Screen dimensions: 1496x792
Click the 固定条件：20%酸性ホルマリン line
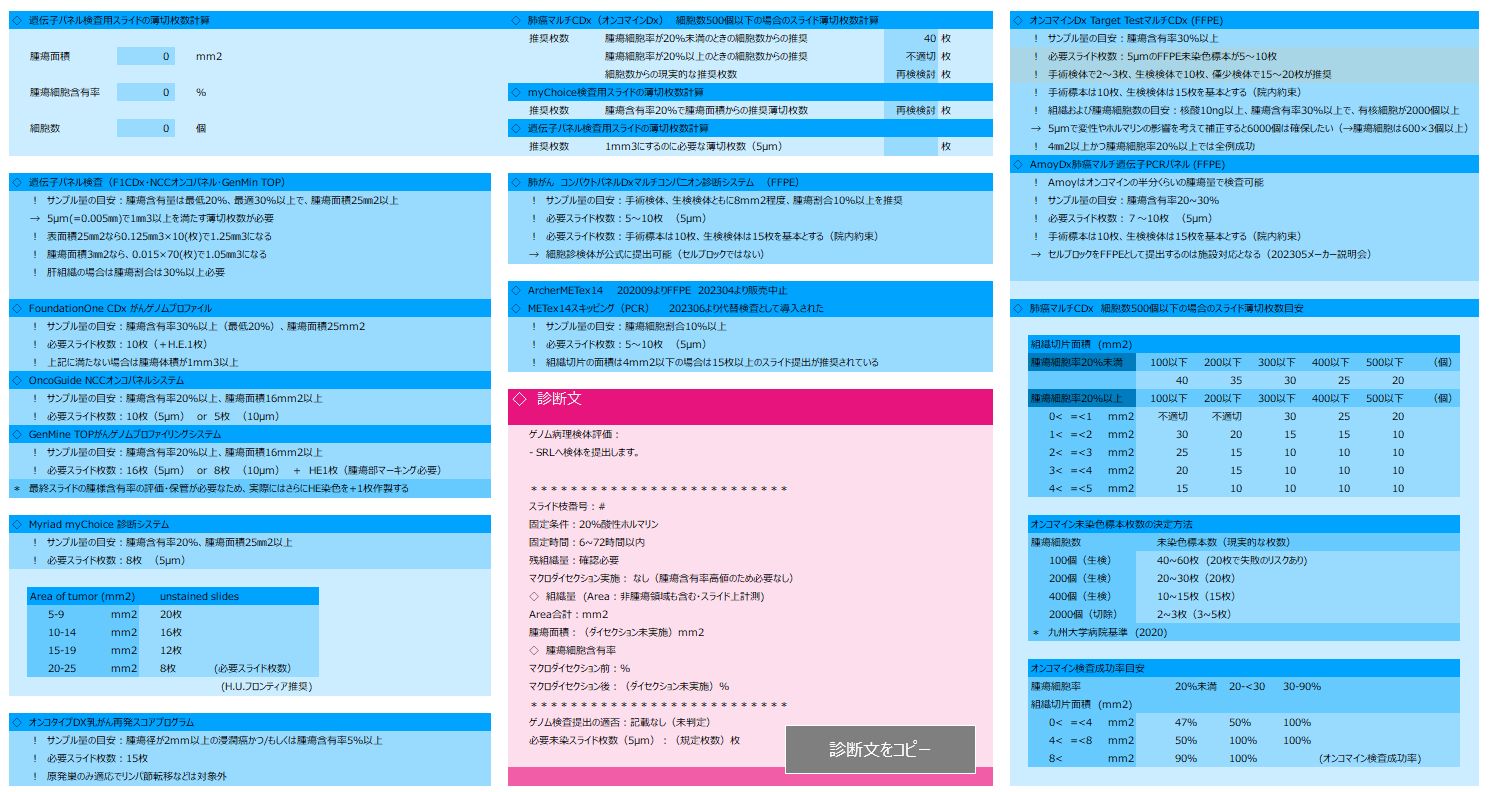pos(593,524)
